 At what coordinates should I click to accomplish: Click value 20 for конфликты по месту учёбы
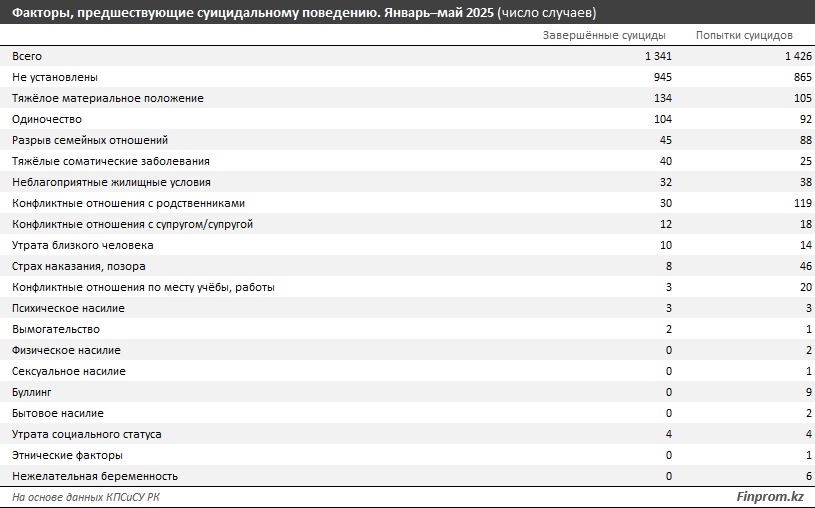[x=806, y=287]
